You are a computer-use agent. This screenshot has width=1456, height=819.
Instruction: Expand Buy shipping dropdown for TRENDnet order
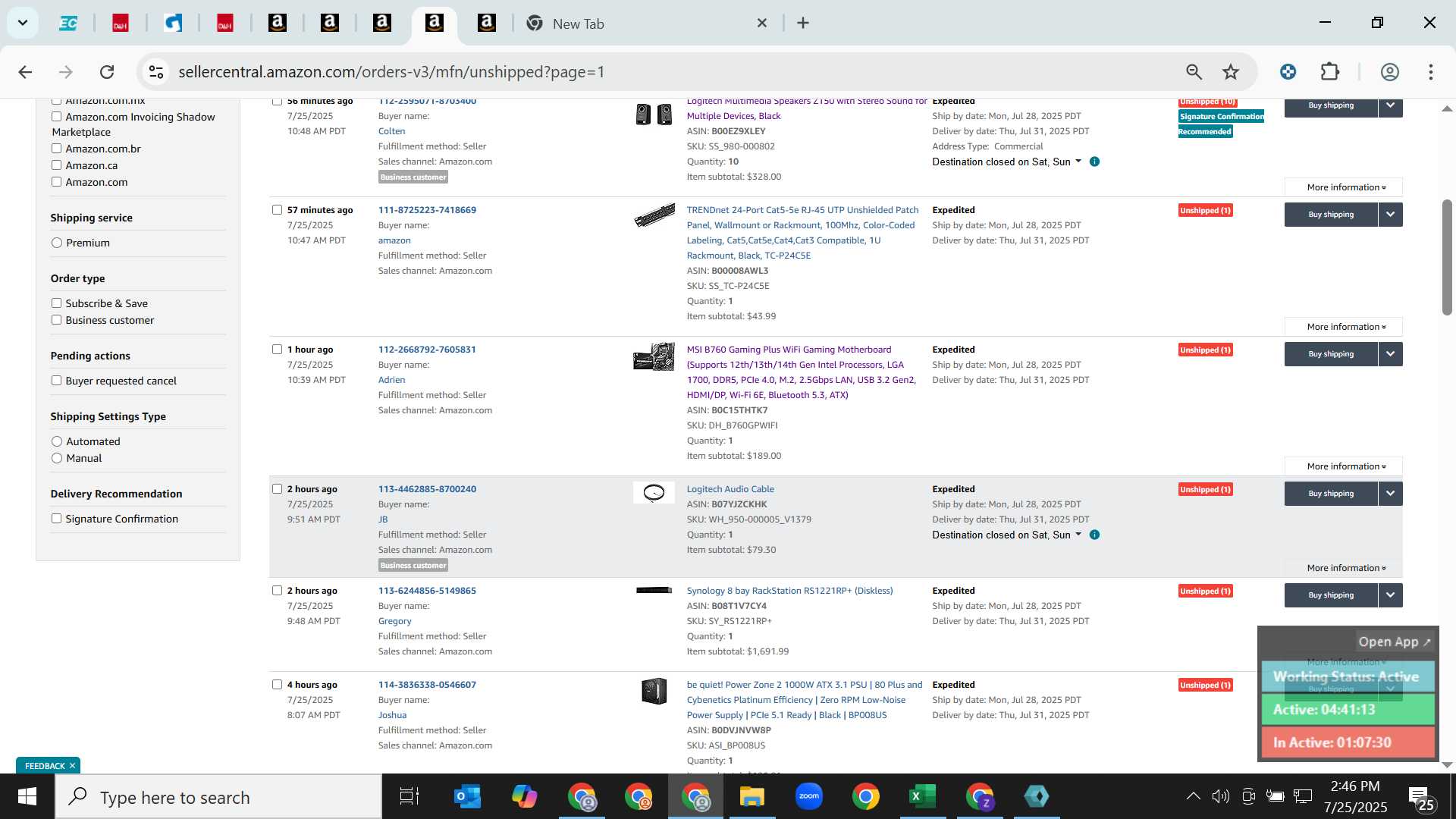point(1390,215)
